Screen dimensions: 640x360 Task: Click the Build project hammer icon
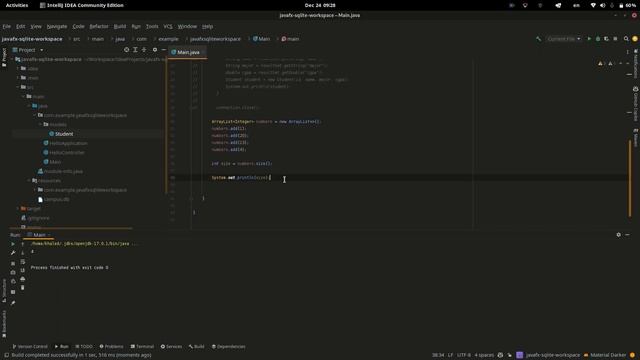coord(538,39)
